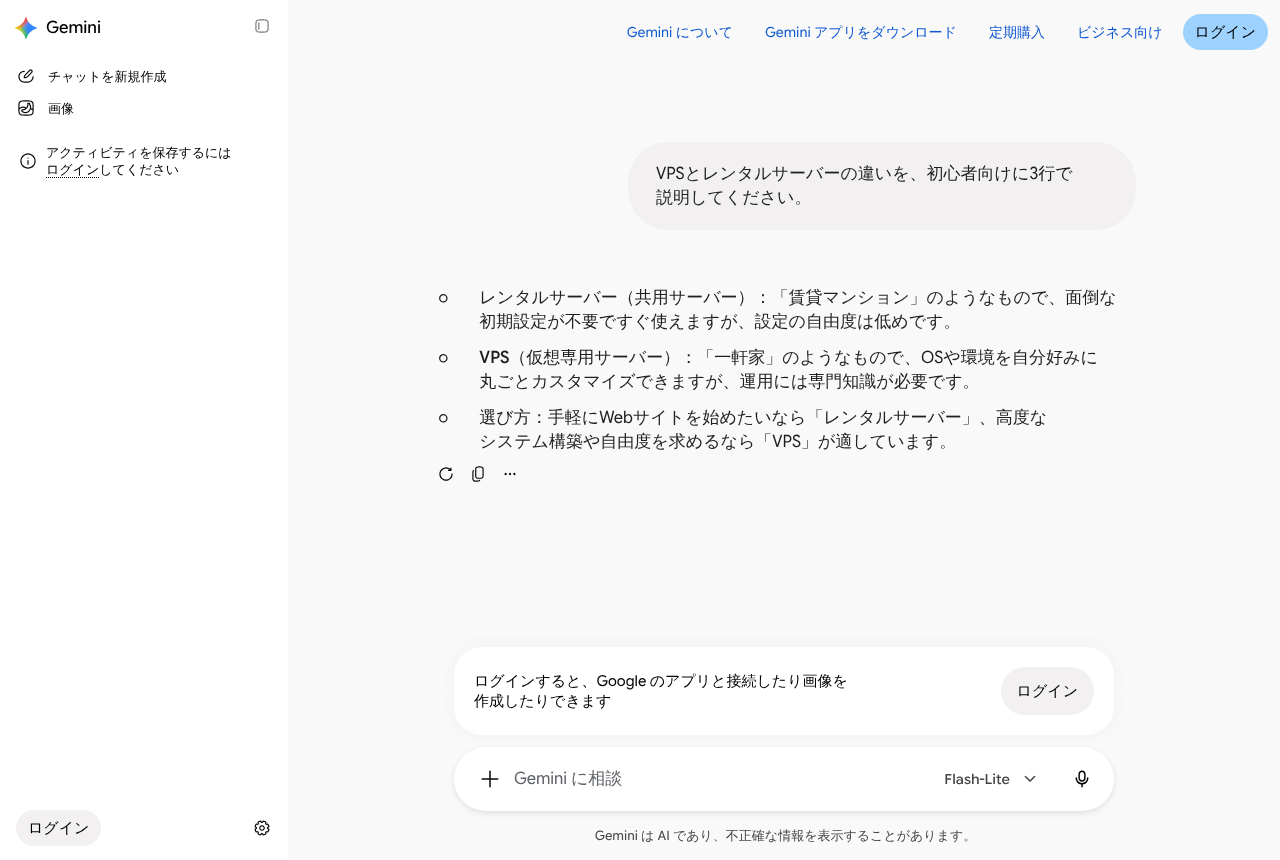Click the activity info circle icon
The image size is (1280, 860).
pyautogui.click(x=28, y=161)
